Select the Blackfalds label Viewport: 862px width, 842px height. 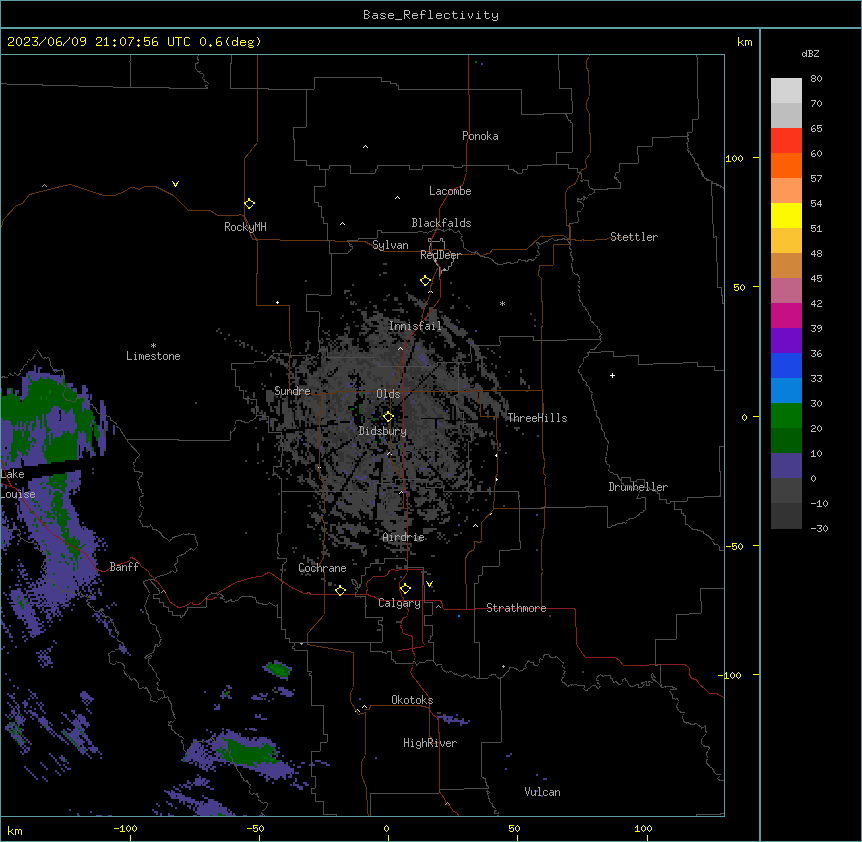441,223
